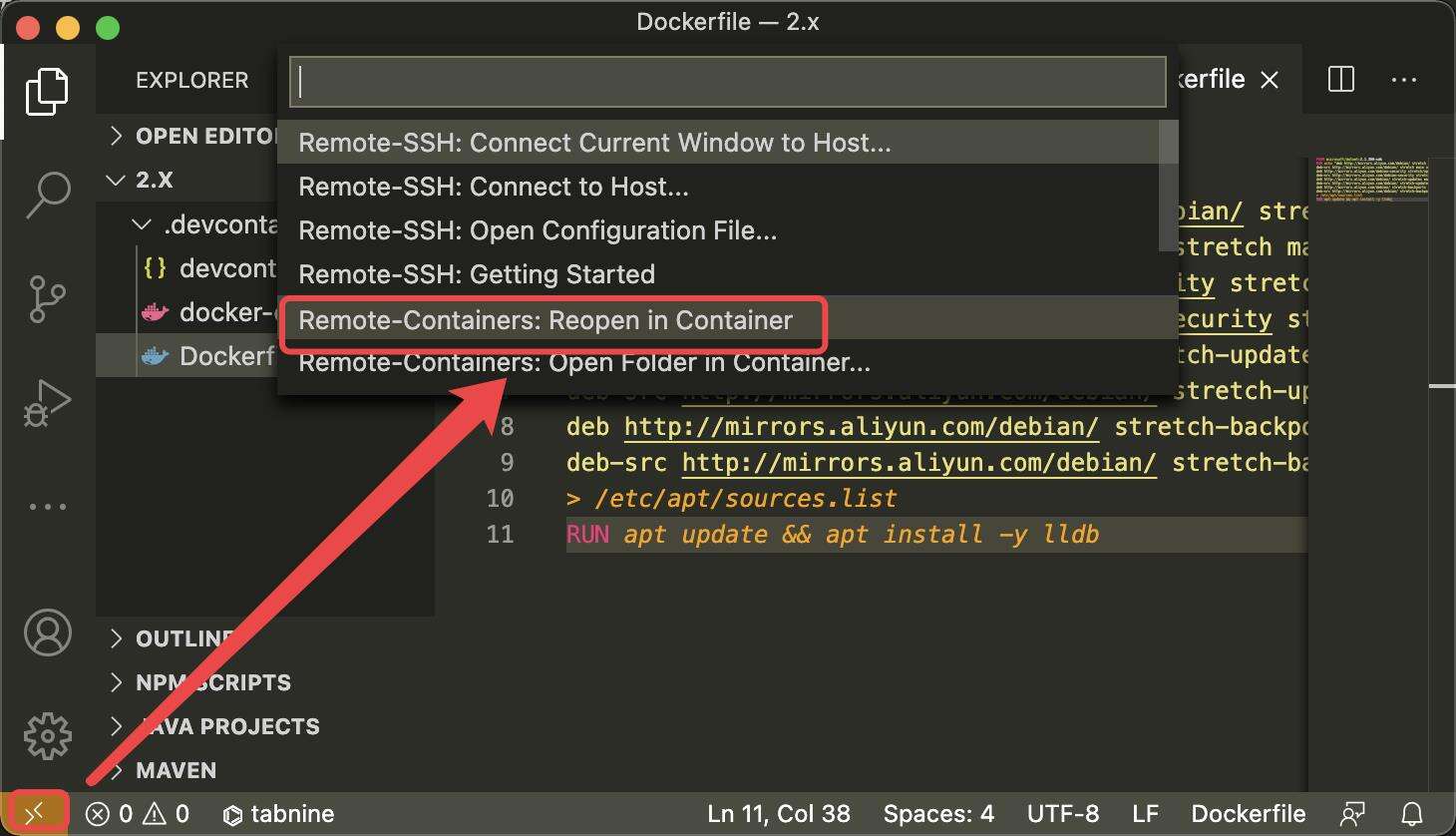Open the Run and Debug view
Screen dimensions: 1456x836
coord(47,403)
